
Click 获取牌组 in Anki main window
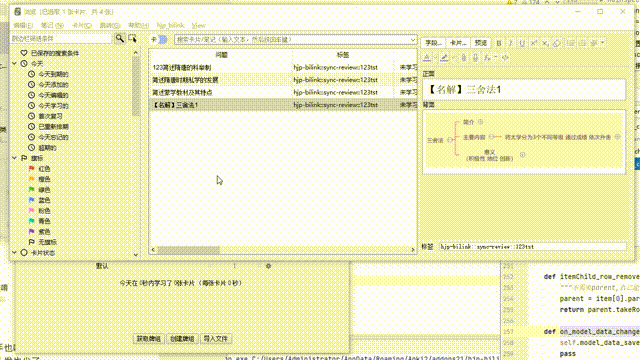coord(149,339)
